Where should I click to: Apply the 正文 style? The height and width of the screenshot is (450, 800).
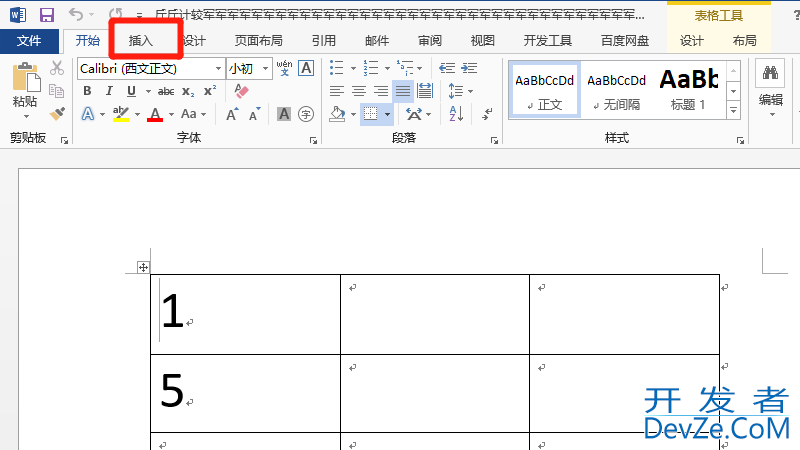click(544, 91)
